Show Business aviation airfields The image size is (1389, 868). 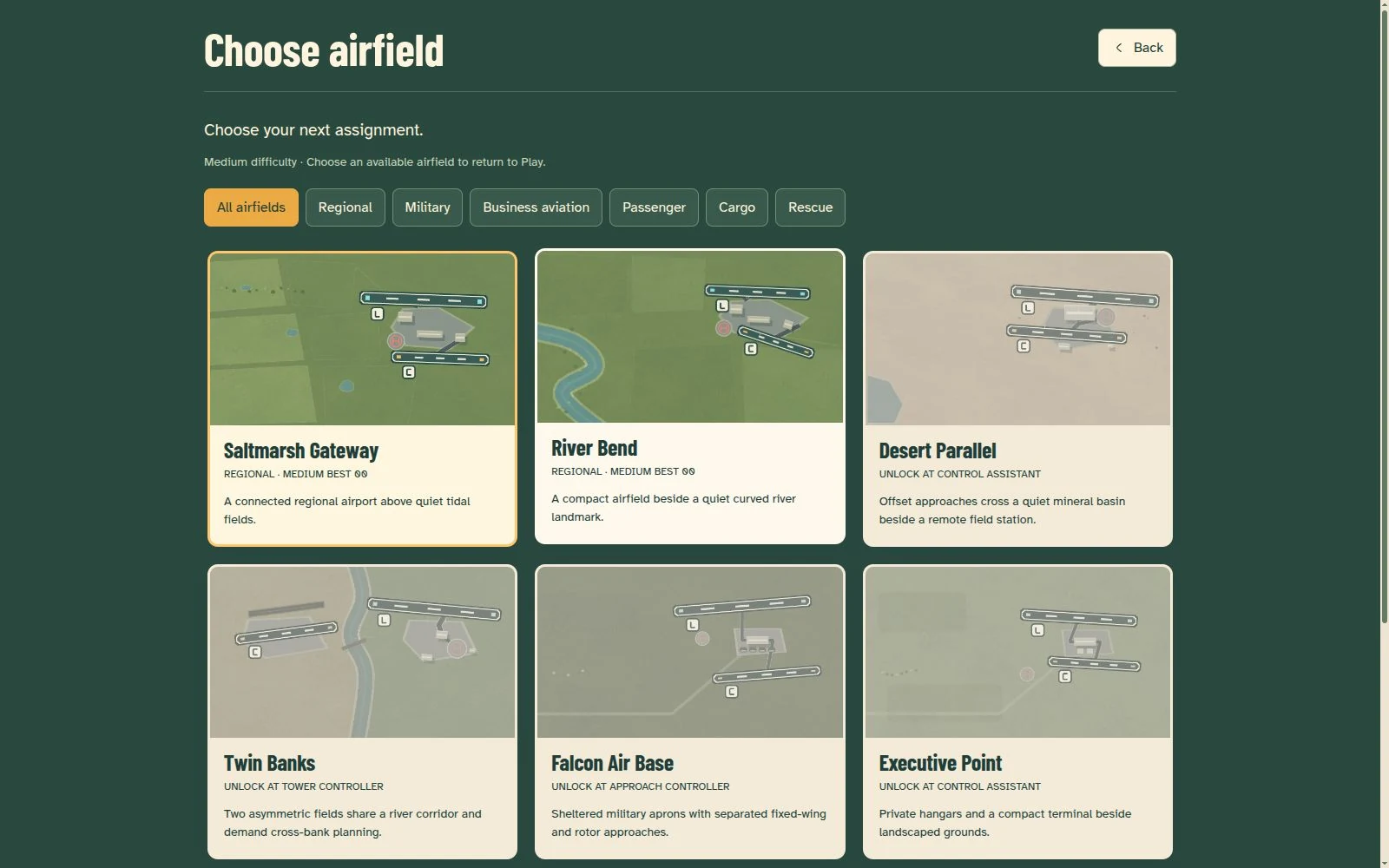536,207
